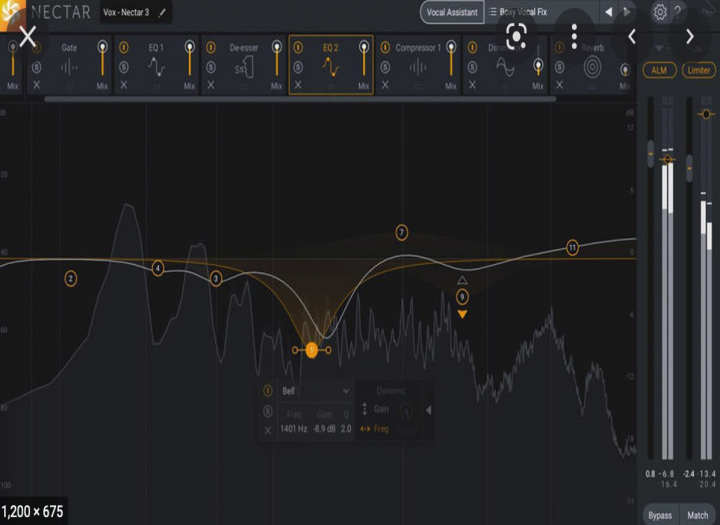Go to previous image with left chevron
Screen dimensions: 720x525
tap(632, 36)
